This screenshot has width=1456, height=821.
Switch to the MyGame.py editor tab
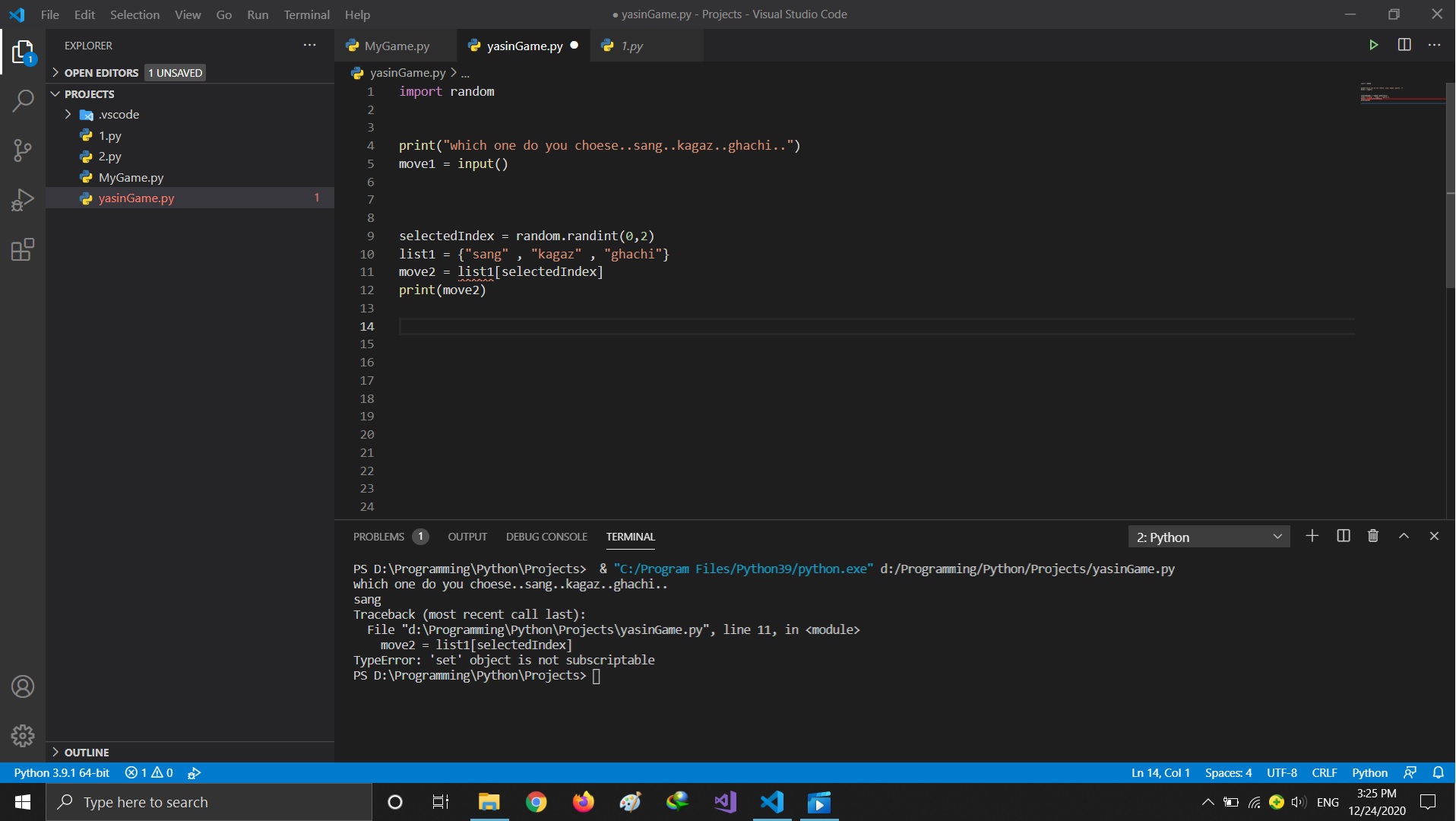[x=396, y=46]
